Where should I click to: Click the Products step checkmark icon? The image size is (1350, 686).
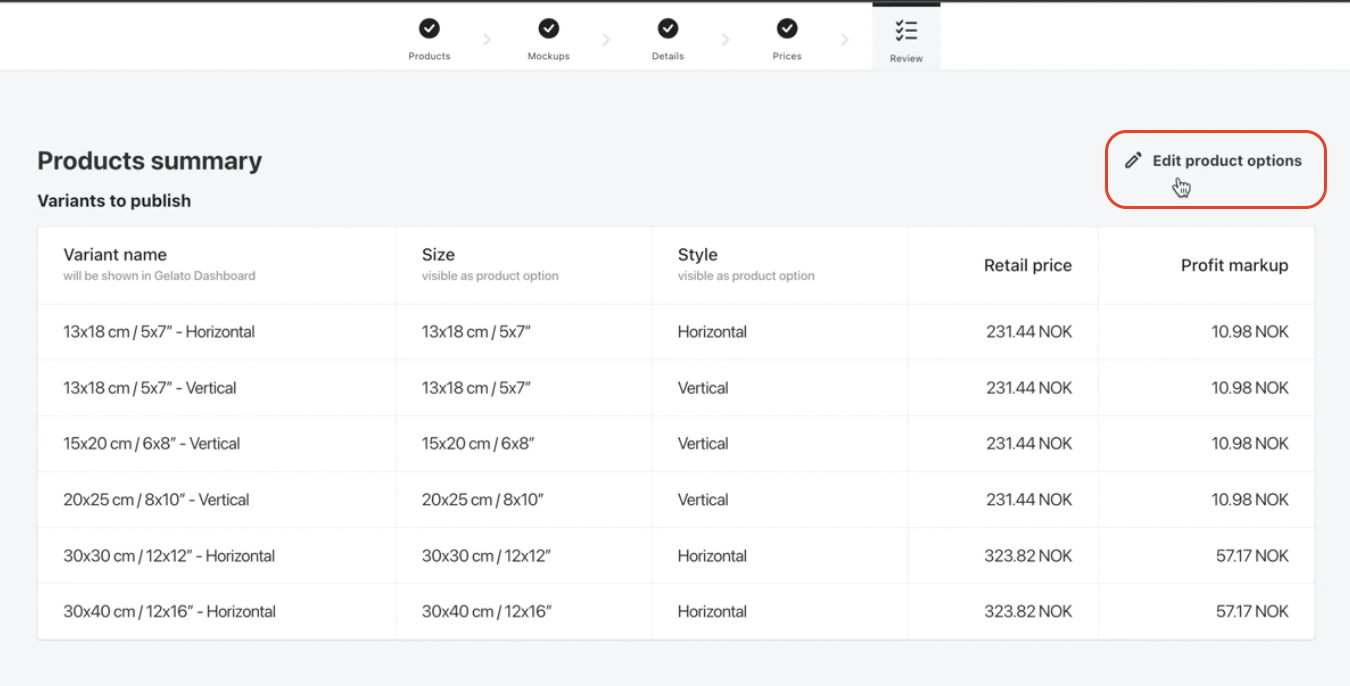429,29
